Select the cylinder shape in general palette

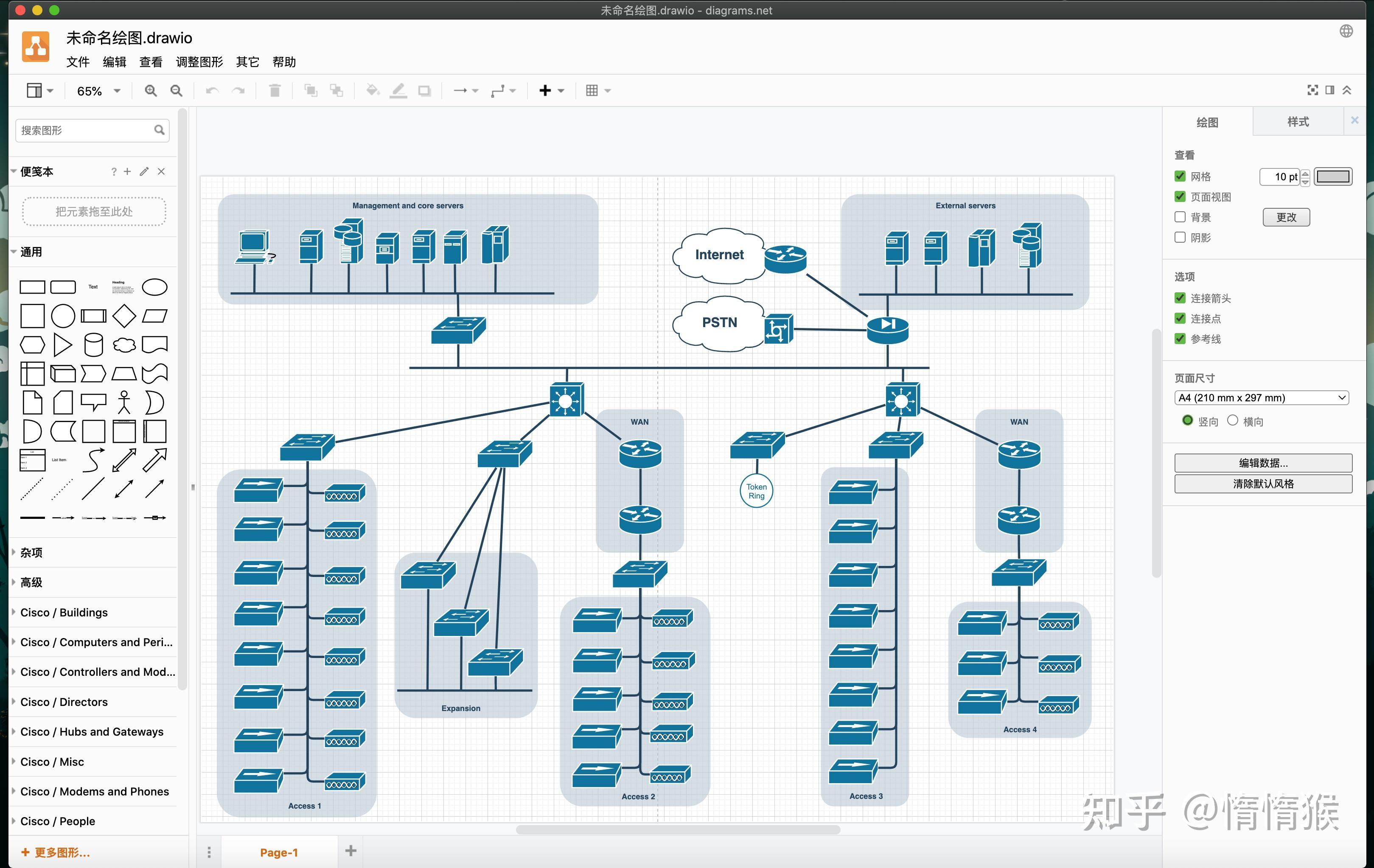94,344
